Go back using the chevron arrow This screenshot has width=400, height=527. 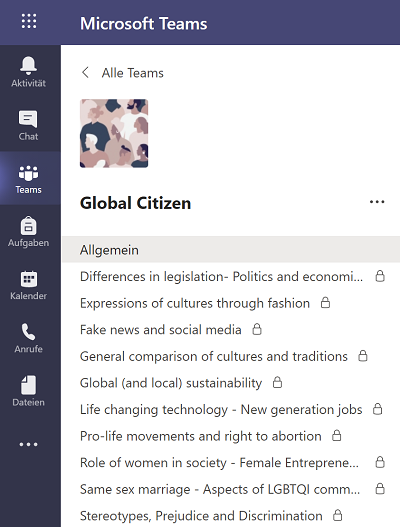[x=85, y=72]
